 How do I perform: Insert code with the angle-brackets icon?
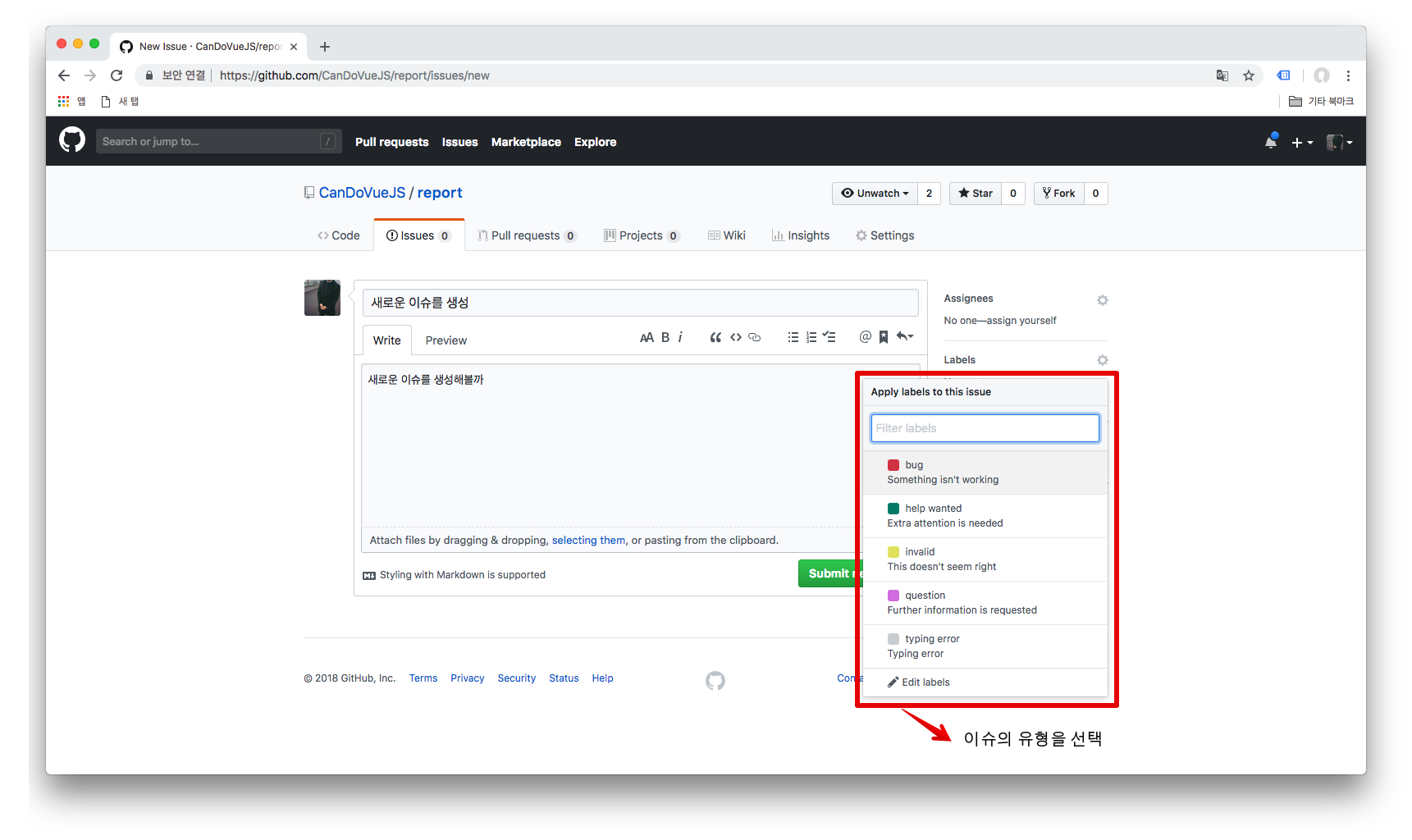(736, 337)
